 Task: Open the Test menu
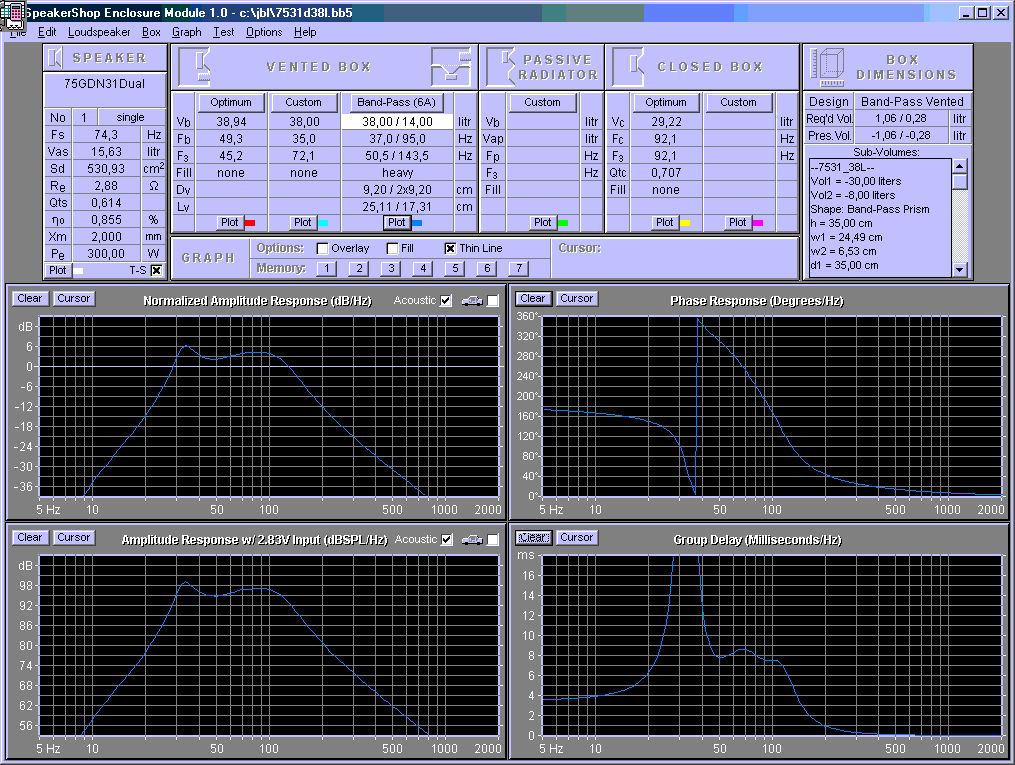pos(224,32)
